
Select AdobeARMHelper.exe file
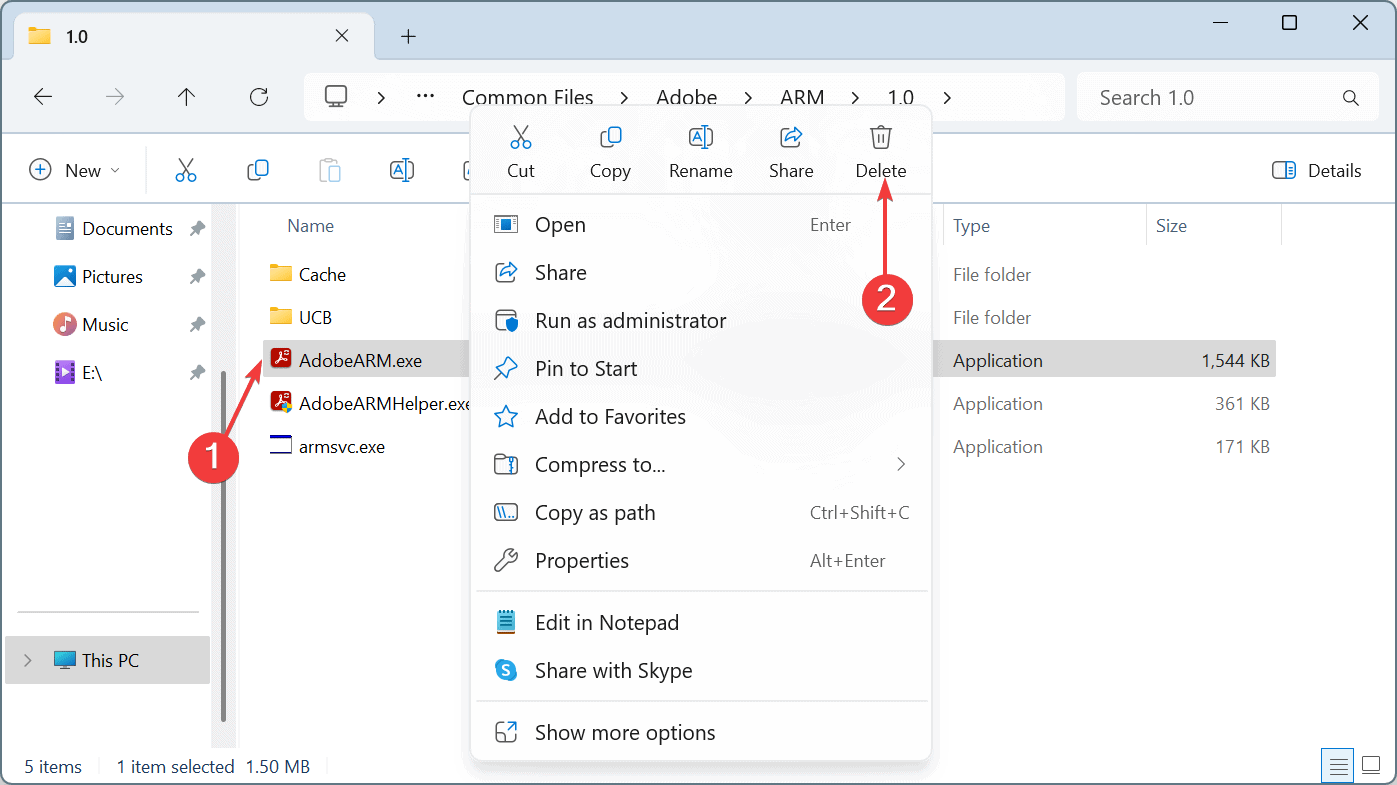coord(384,404)
